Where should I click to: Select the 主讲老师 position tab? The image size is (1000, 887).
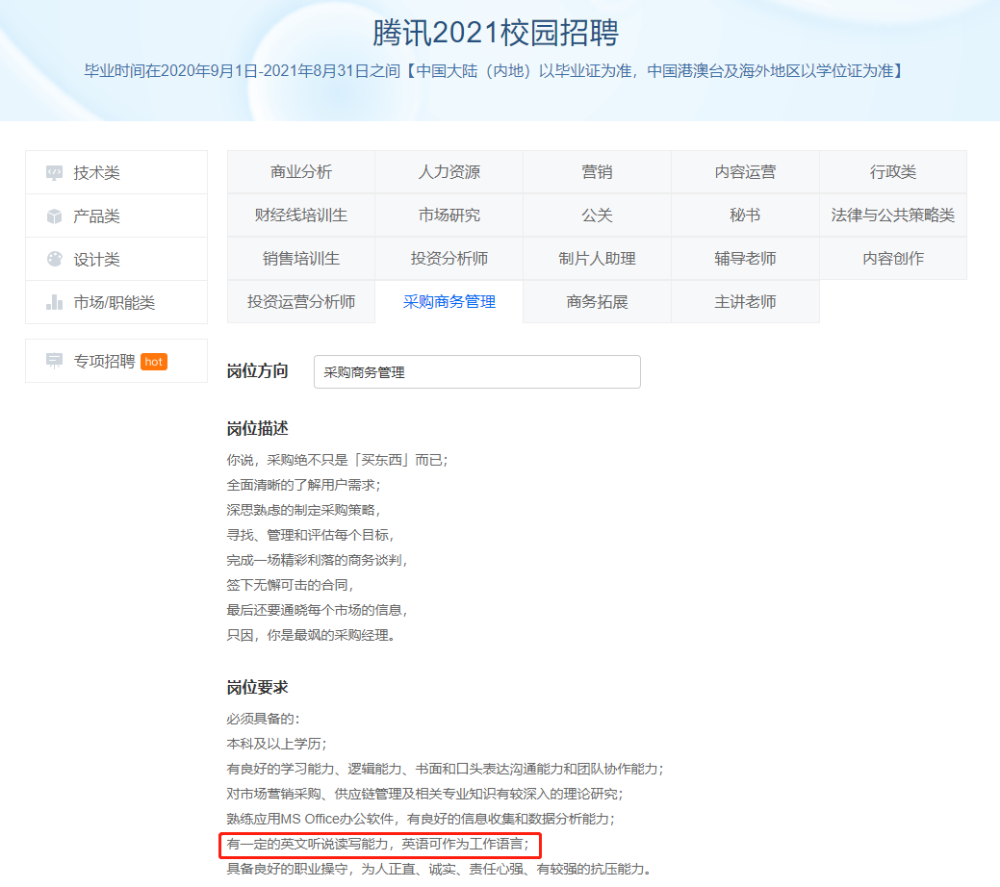[745, 302]
